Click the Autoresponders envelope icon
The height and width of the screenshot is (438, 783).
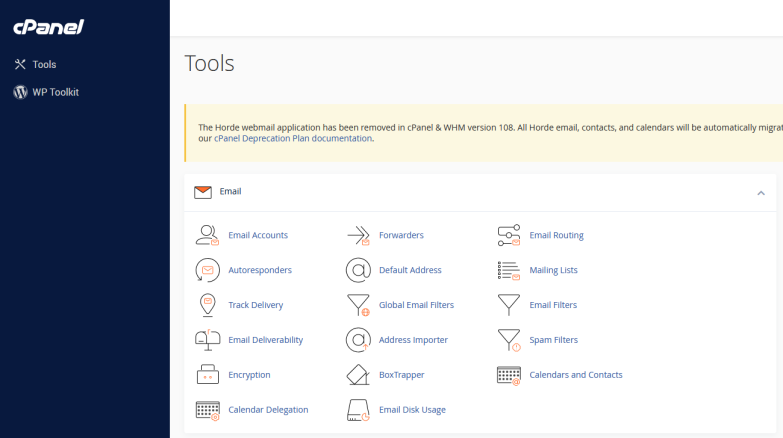coord(207,270)
